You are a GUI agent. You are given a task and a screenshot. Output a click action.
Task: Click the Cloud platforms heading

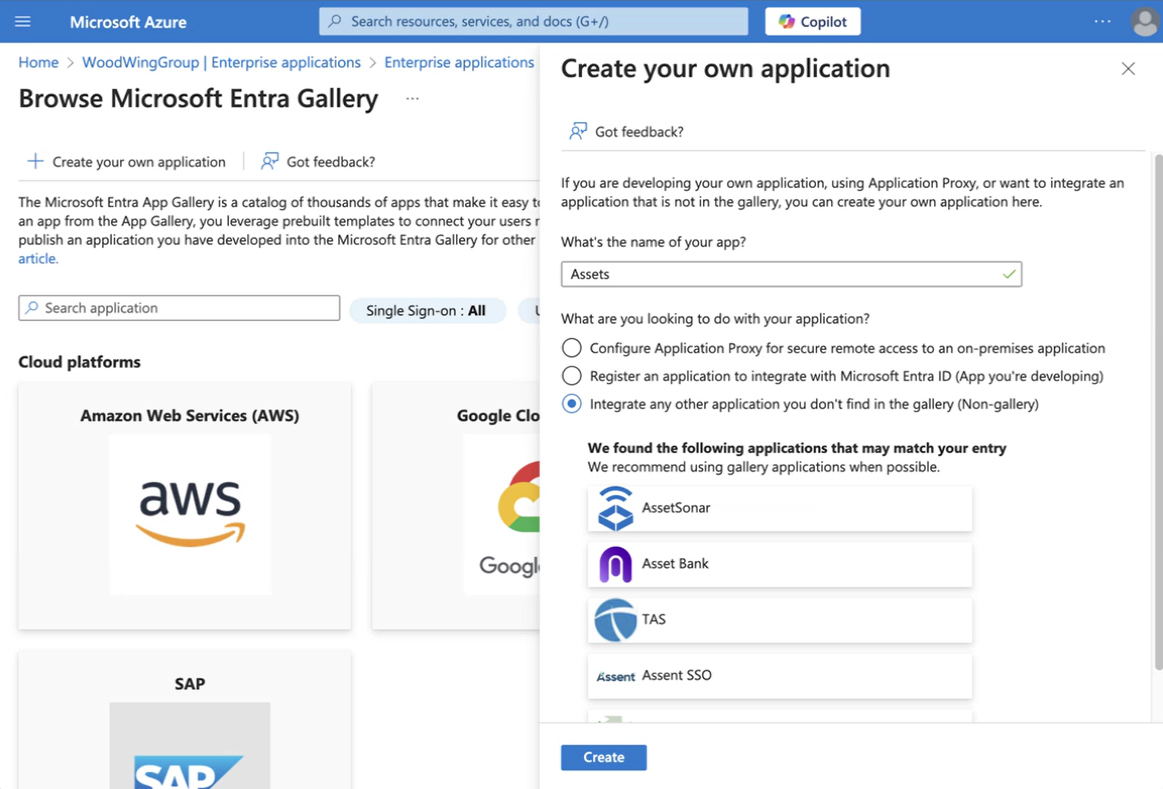79,362
